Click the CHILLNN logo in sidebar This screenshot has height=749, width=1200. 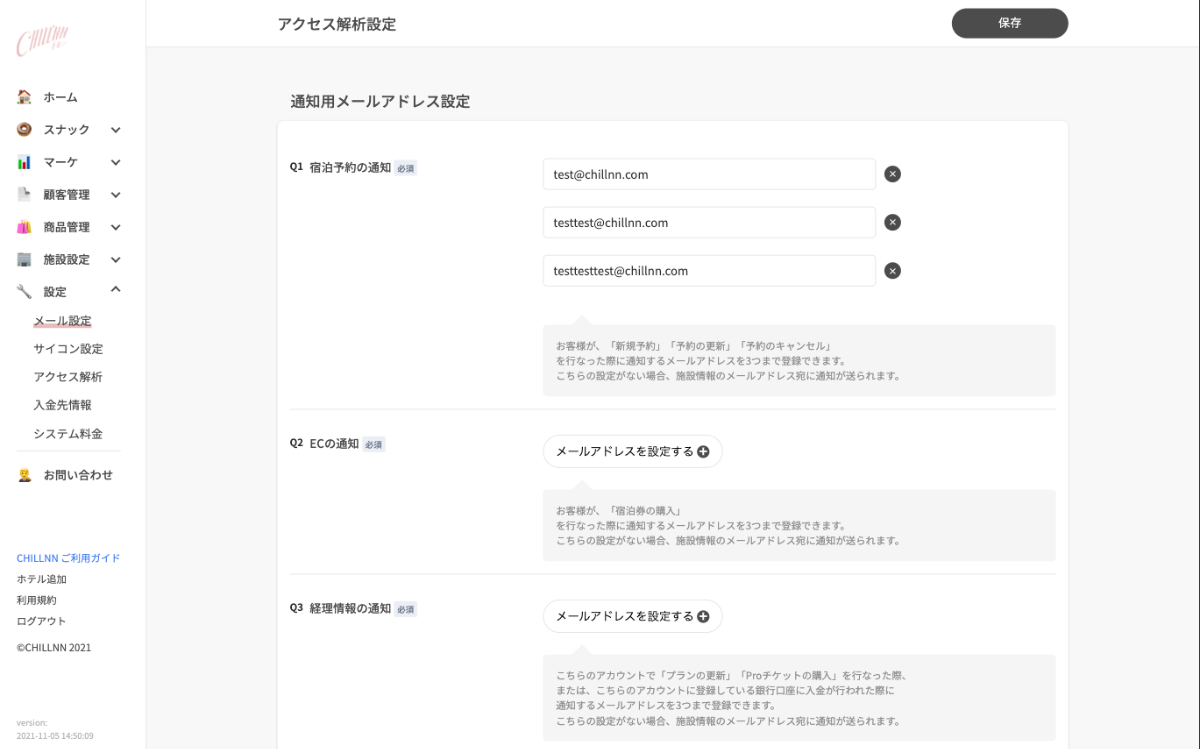click(41, 42)
